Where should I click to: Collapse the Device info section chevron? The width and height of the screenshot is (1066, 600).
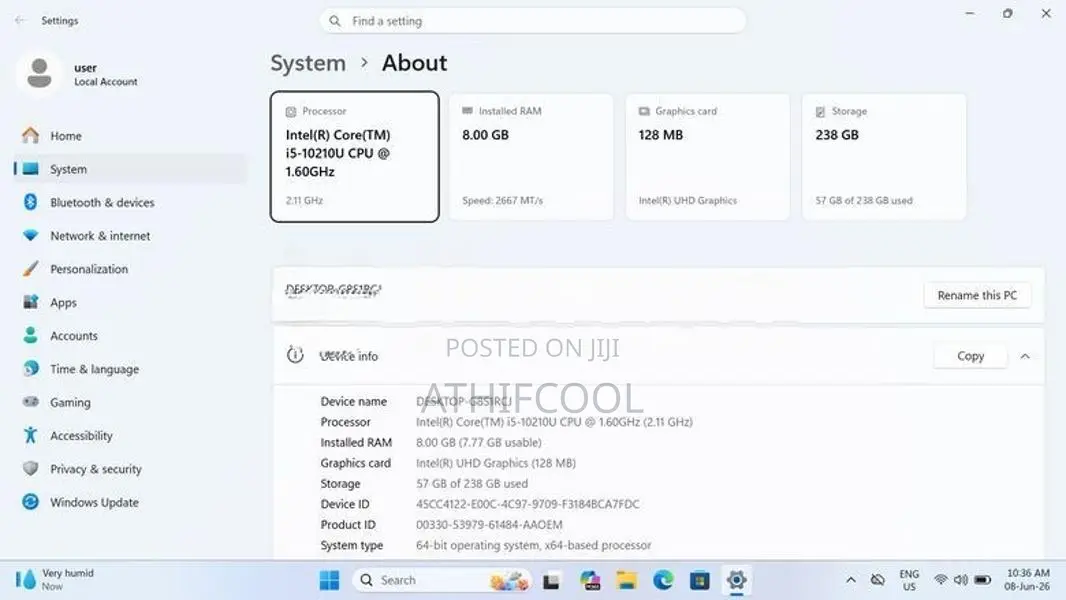(1025, 356)
